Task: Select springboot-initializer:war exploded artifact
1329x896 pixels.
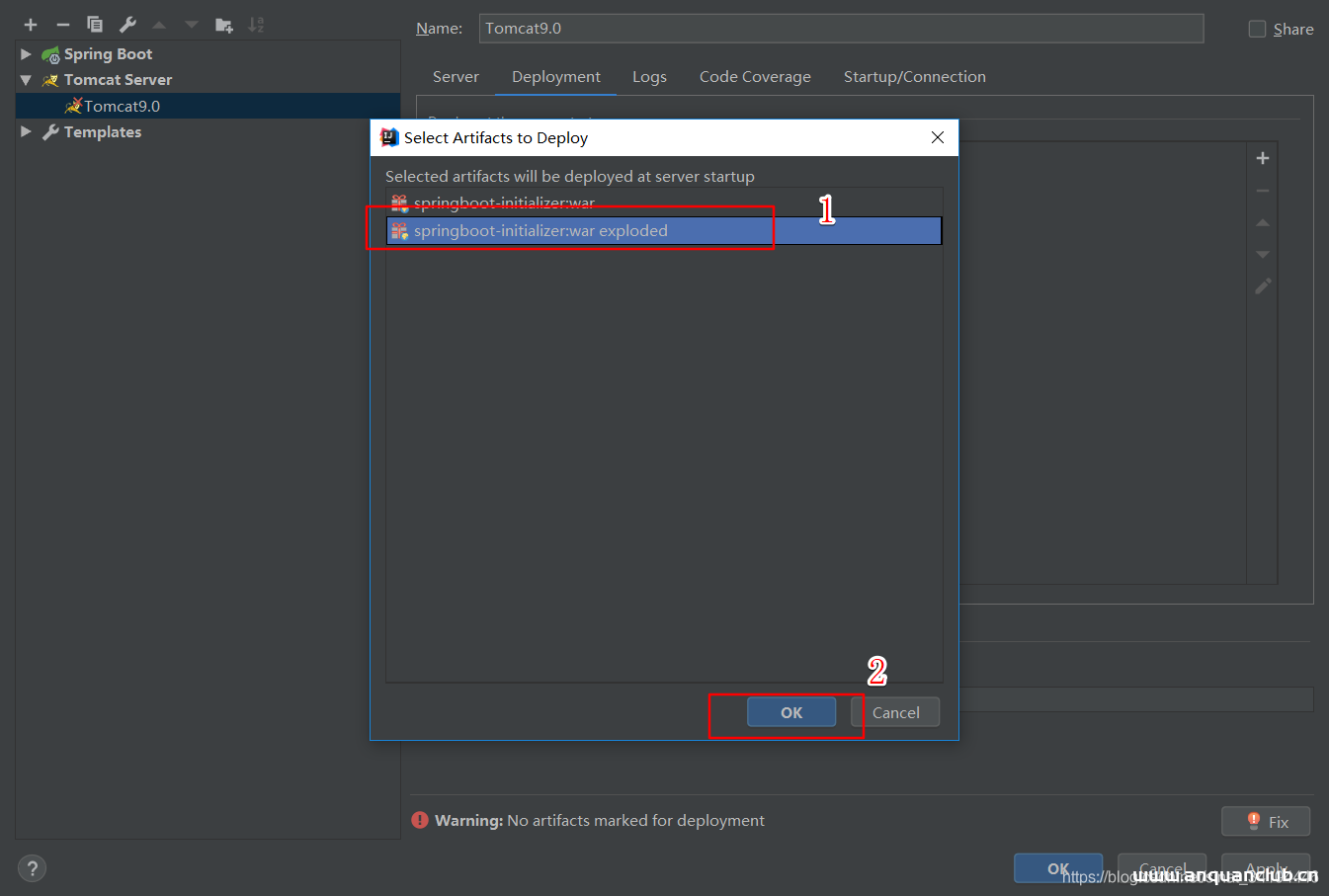Action: [x=540, y=231]
